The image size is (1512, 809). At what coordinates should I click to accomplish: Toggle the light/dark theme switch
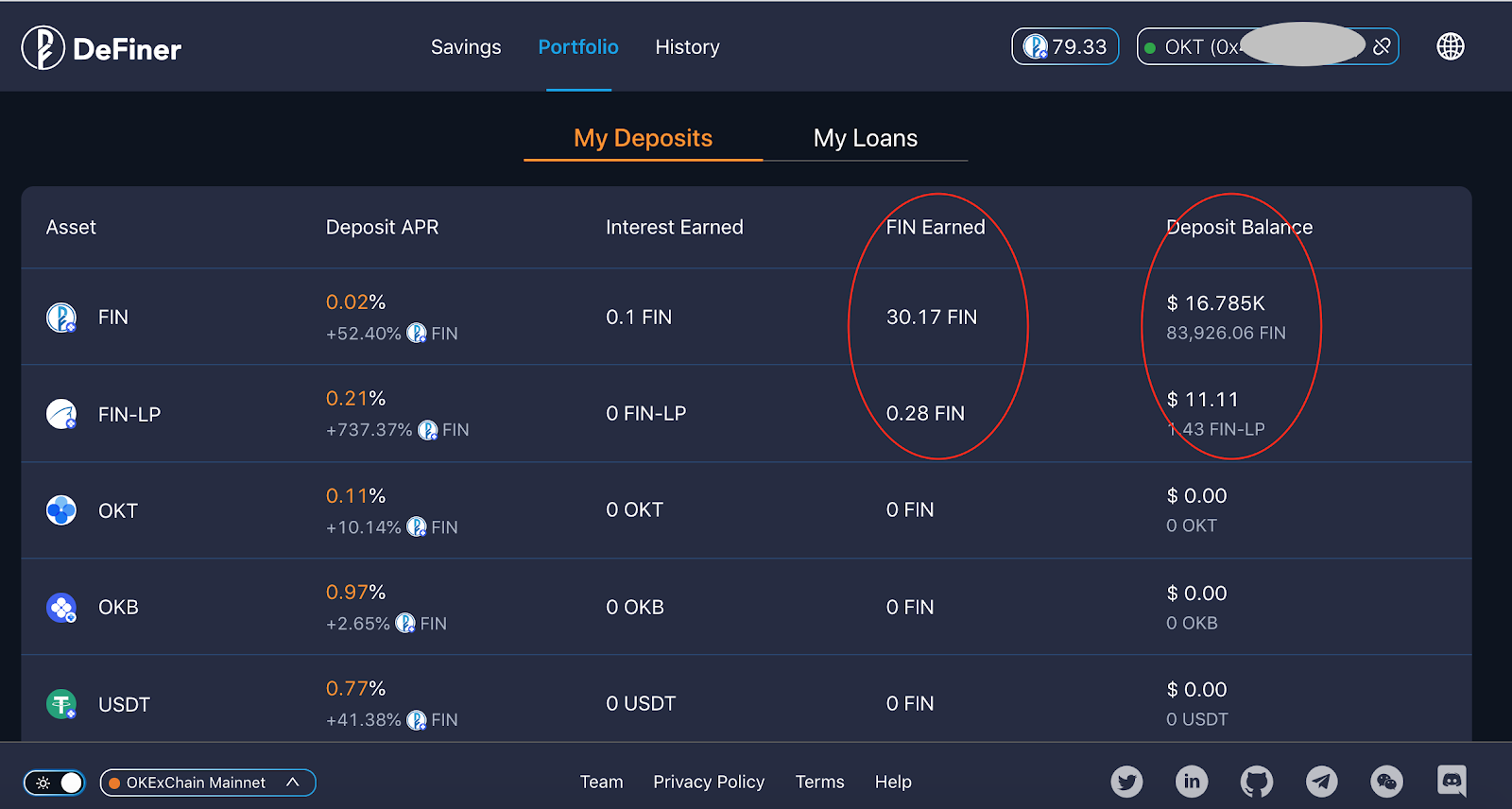54,783
